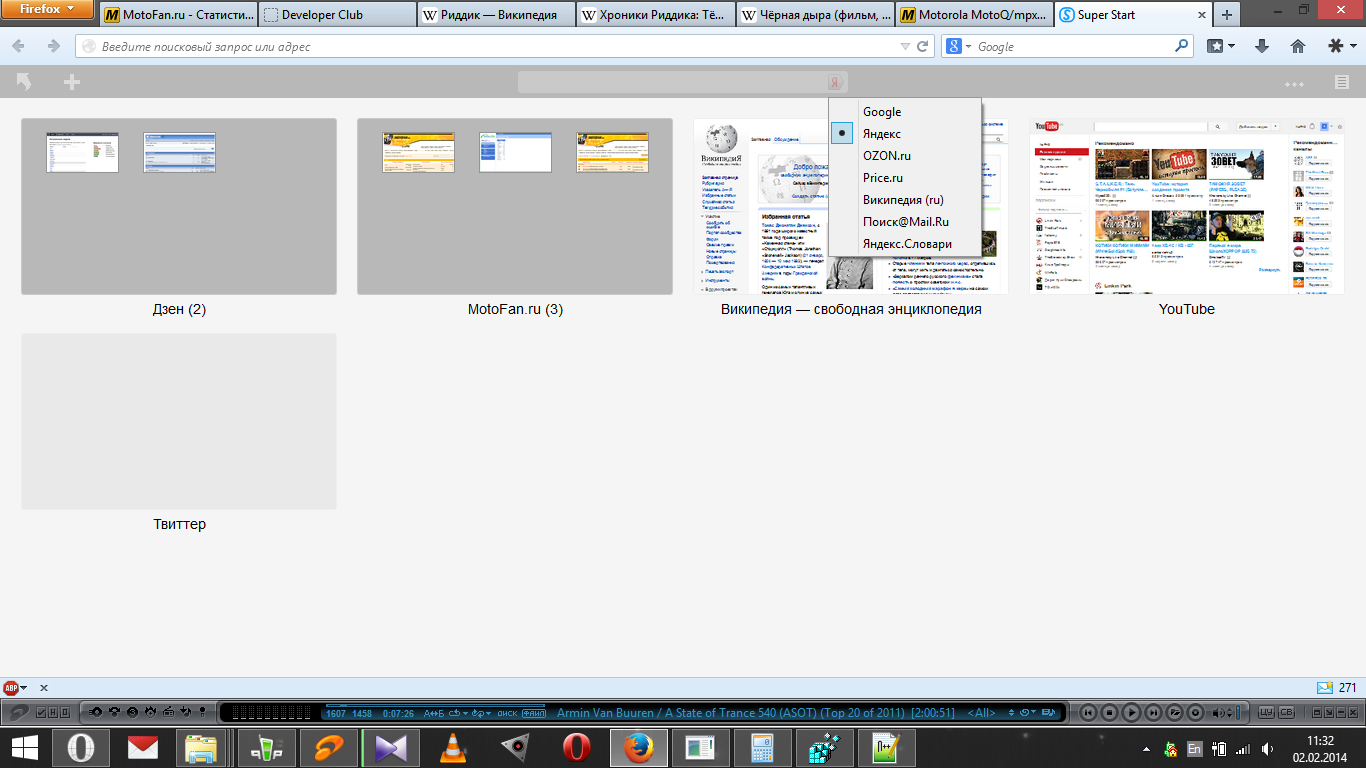Open the YouTube site thumbnail
This screenshot has height=768, width=1366.
click(1187, 206)
